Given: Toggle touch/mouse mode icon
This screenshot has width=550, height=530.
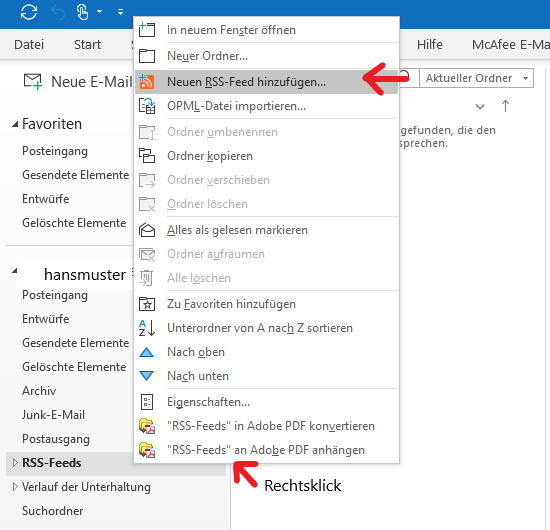Looking at the screenshot, I should tap(82, 12).
